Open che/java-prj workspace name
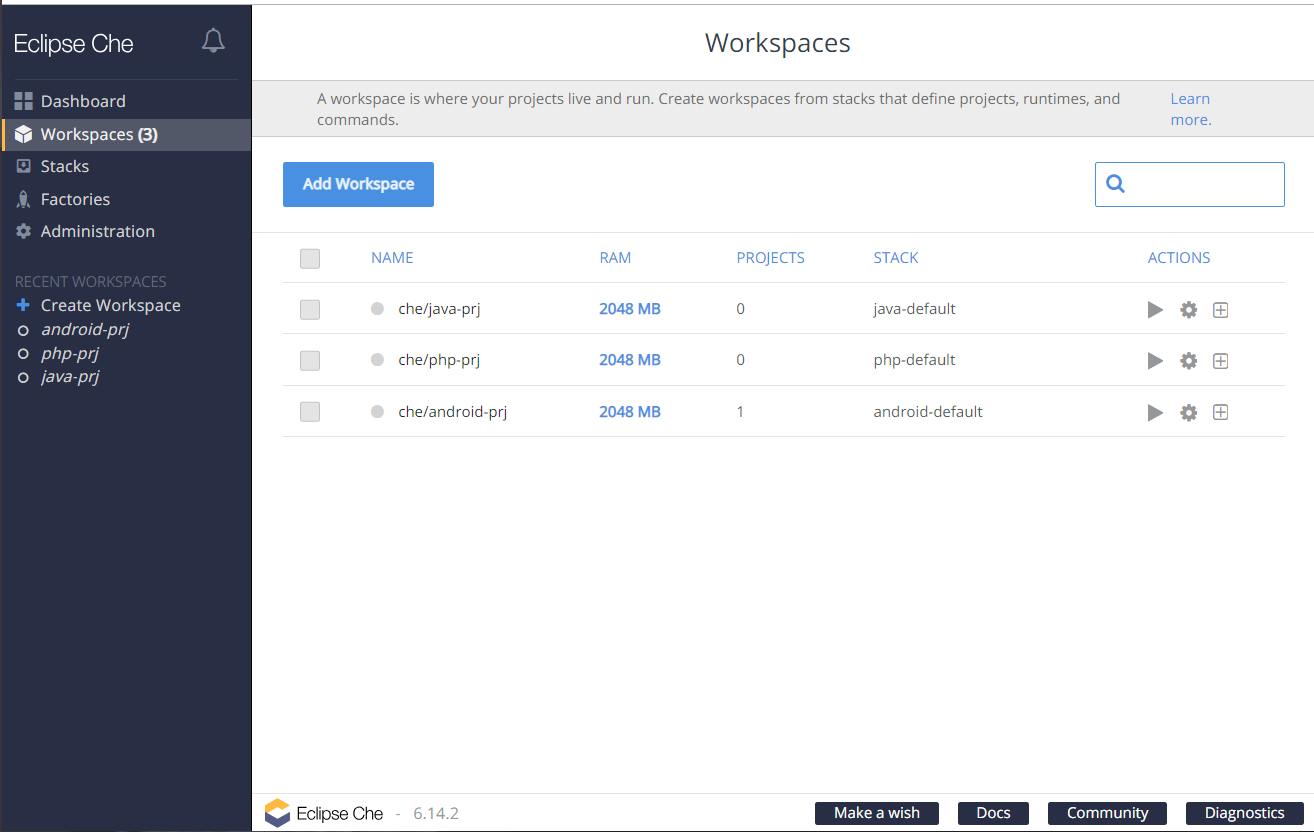This screenshot has height=832, width=1314. [439, 309]
